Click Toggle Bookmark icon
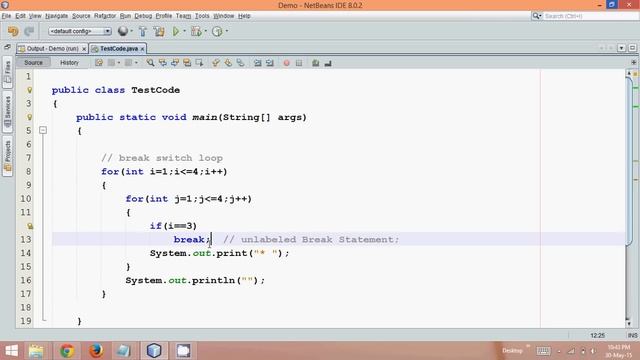Viewport: 640px width, 360px height. (240, 63)
